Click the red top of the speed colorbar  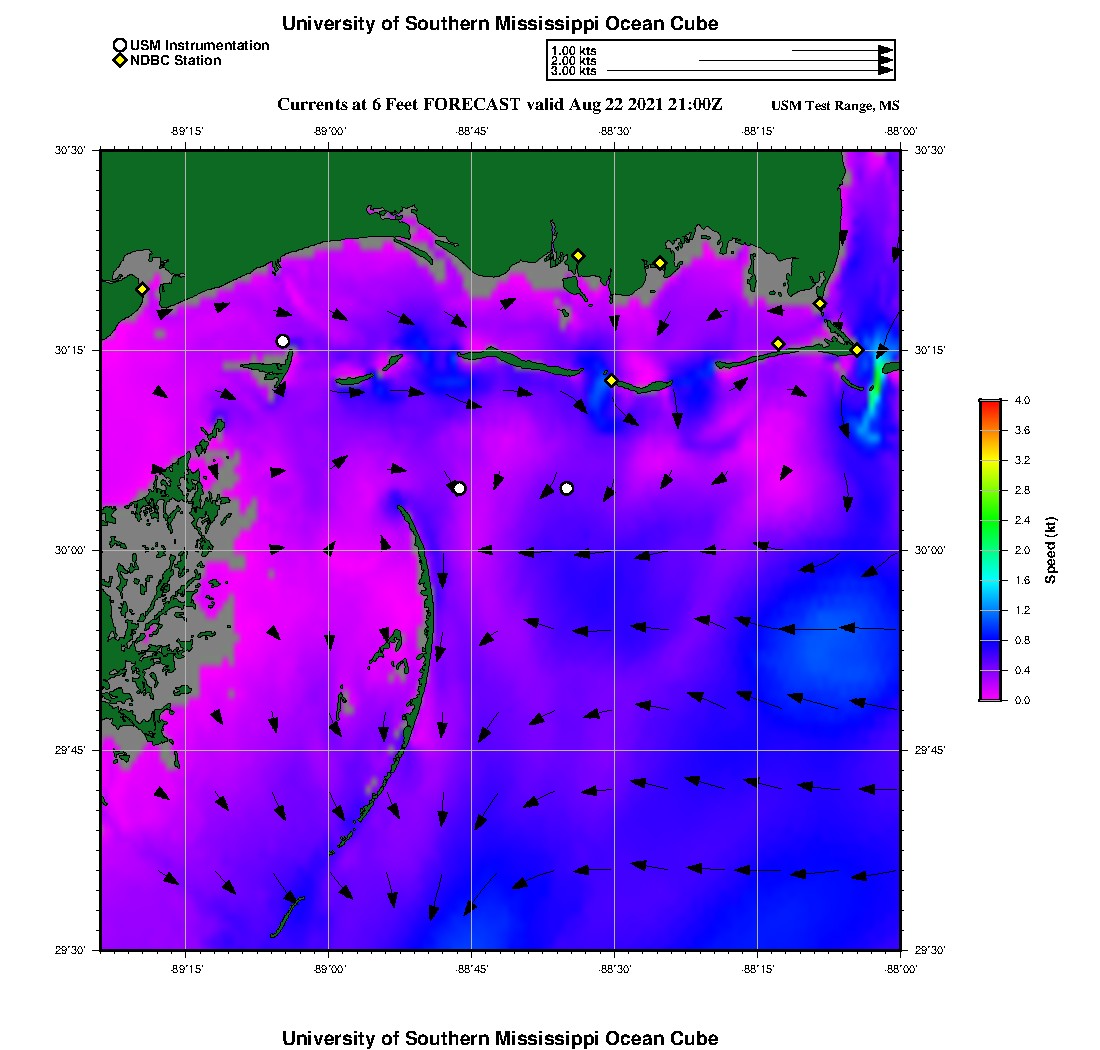click(x=990, y=404)
